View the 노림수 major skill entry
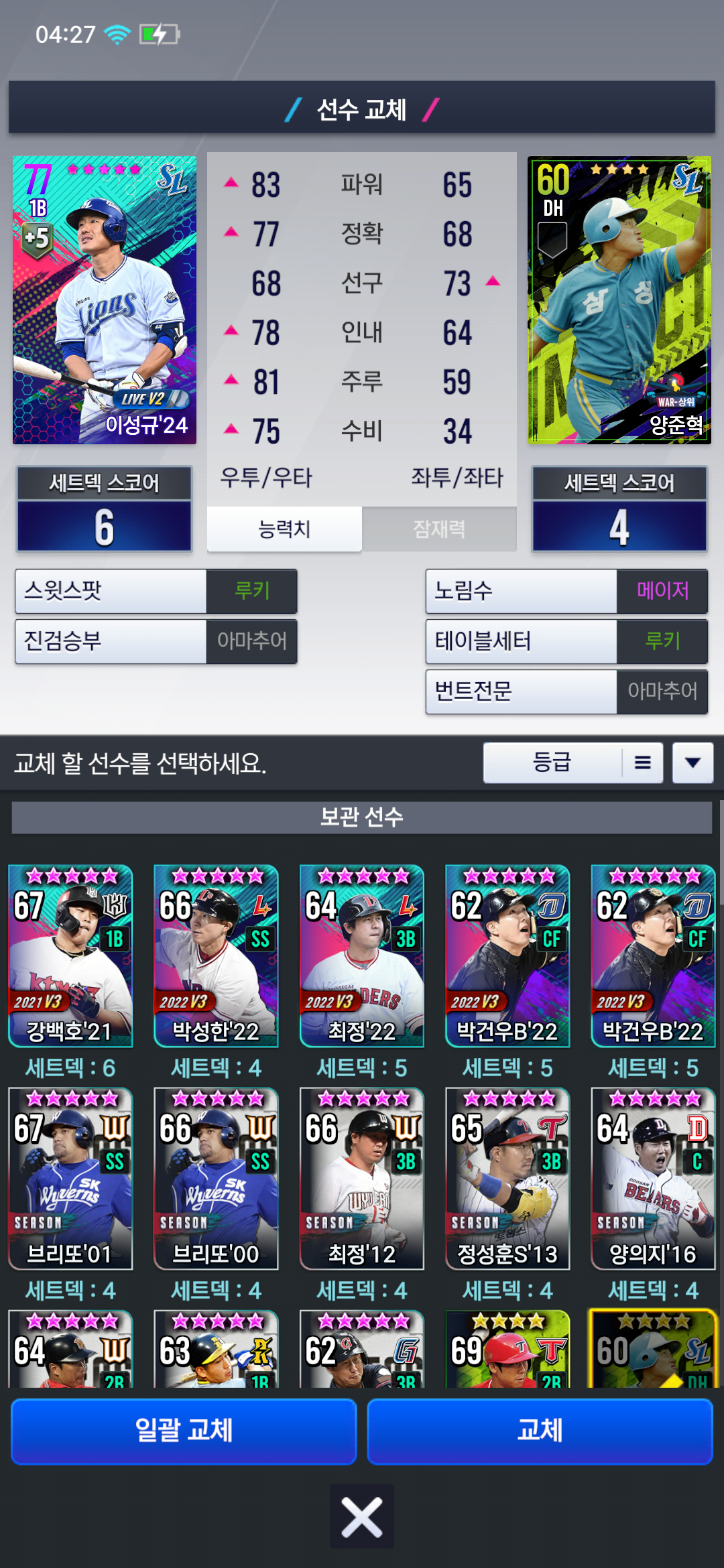724x1568 pixels. coord(566,591)
